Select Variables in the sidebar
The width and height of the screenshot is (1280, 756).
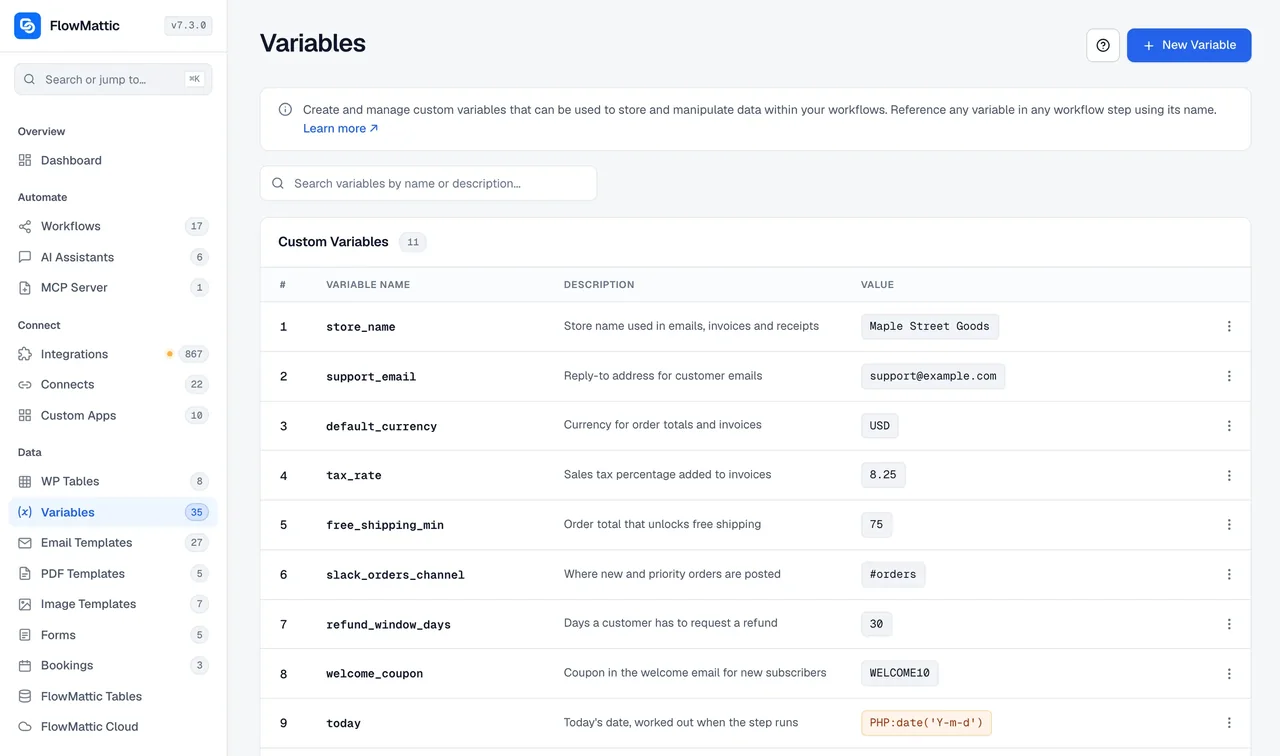pyautogui.click(x=113, y=512)
